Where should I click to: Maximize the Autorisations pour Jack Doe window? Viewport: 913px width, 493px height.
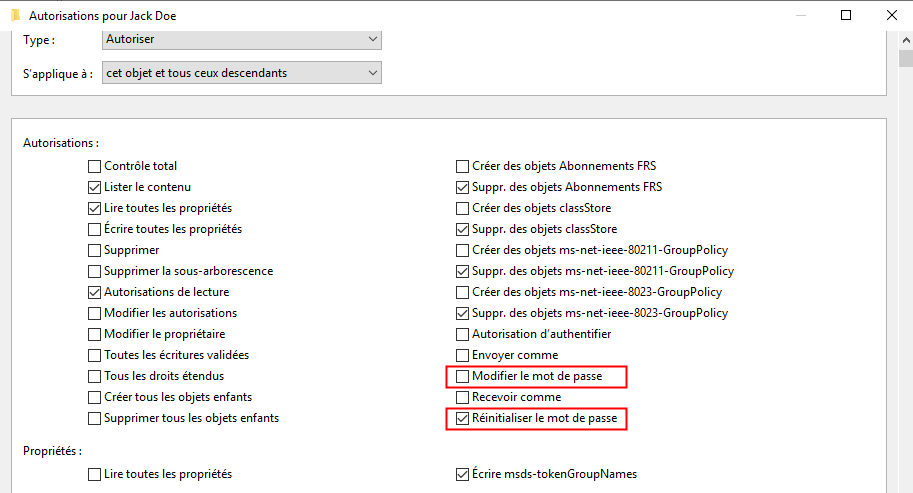[846, 15]
